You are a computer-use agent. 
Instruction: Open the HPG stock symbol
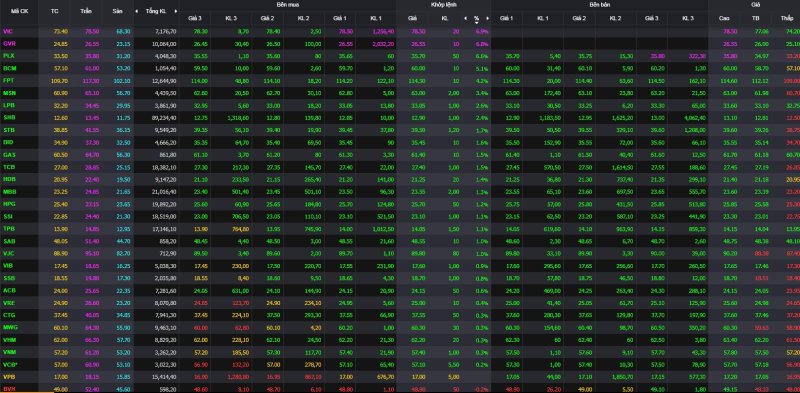click(x=8, y=204)
